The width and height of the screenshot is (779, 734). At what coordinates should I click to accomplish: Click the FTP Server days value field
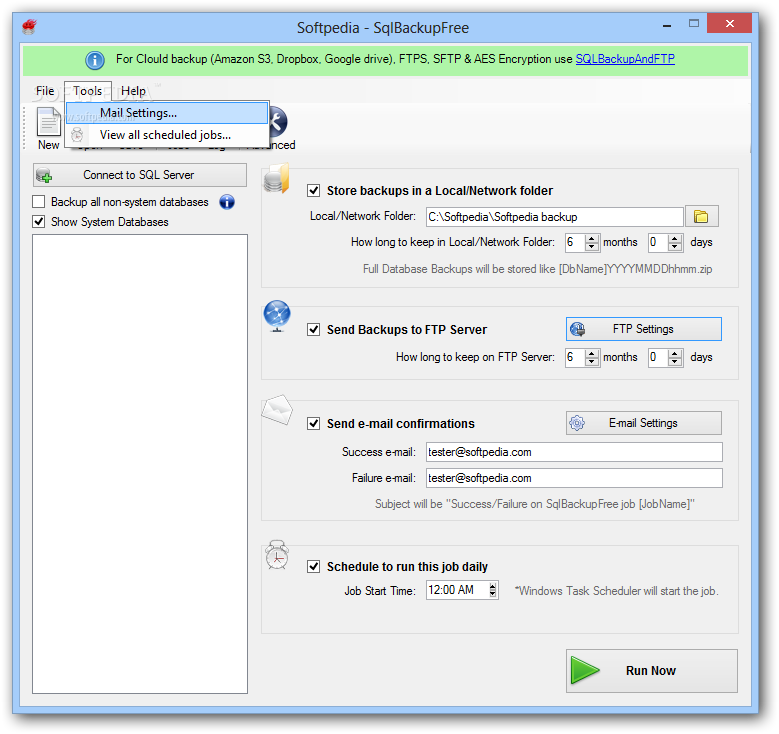point(658,357)
